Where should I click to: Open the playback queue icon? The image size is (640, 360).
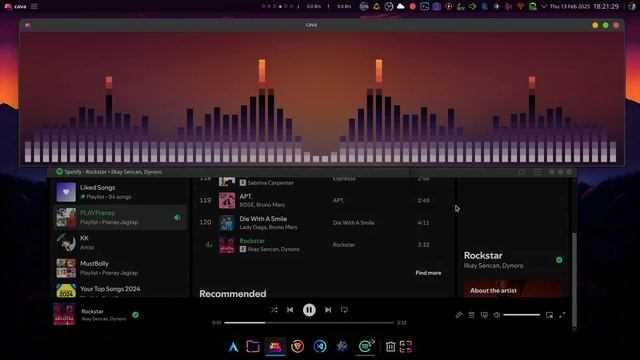point(471,315)
